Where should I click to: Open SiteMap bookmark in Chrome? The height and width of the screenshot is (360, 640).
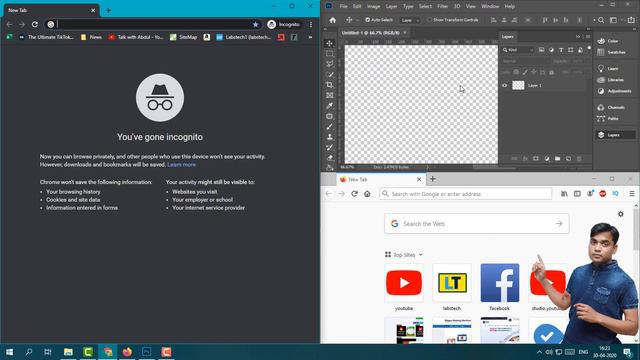pyautogui.click(x=183, y=37)
